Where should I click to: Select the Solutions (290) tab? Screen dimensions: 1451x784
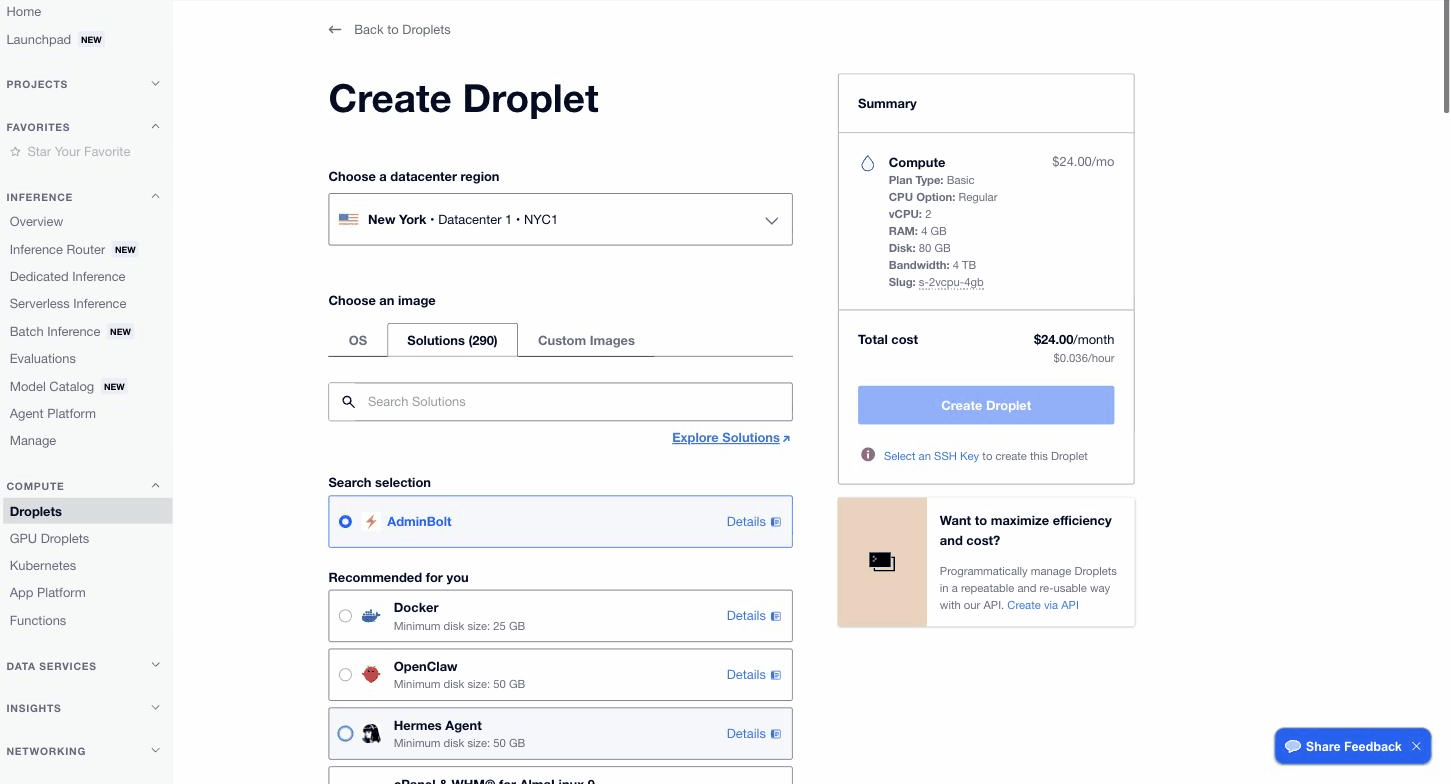[x=452, y=340]
